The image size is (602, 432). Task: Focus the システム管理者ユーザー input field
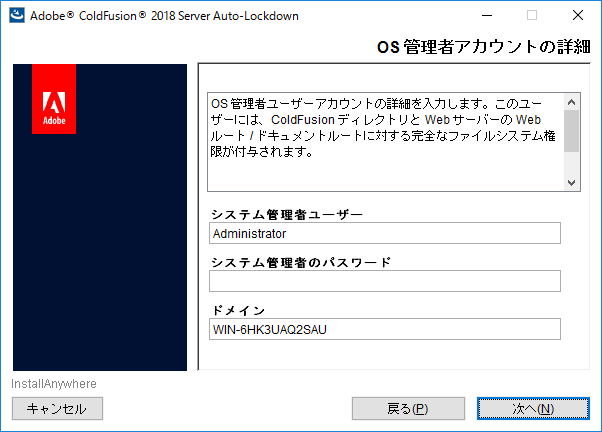point(385,233)
